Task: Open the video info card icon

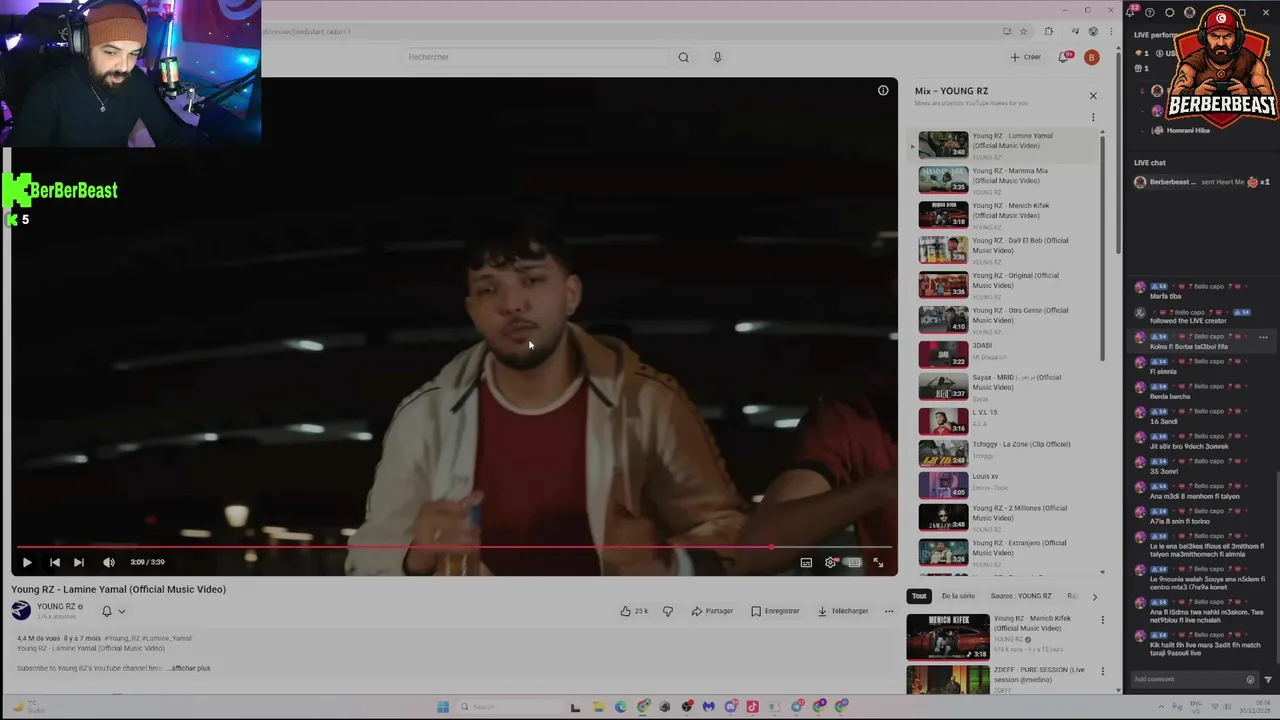Action: 883,91
